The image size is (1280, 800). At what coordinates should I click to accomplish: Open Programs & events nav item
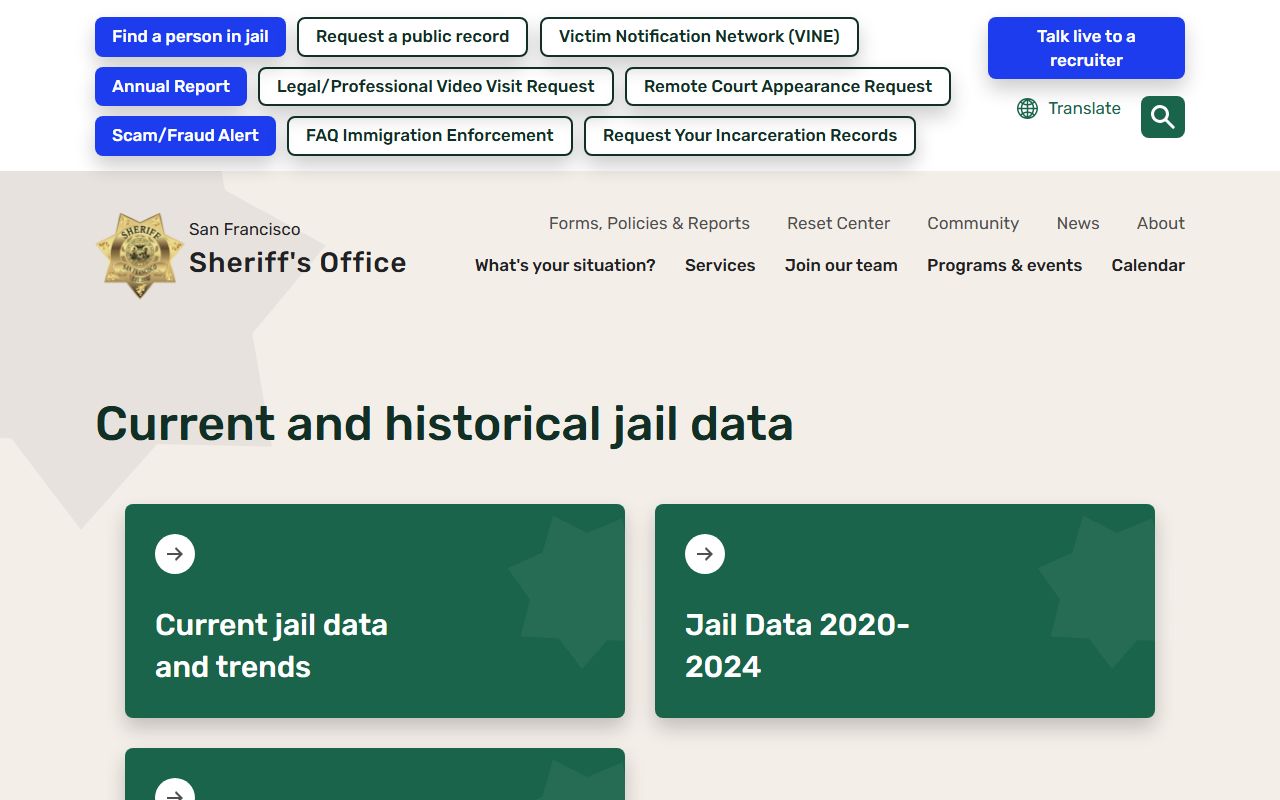coord(1004,265)
